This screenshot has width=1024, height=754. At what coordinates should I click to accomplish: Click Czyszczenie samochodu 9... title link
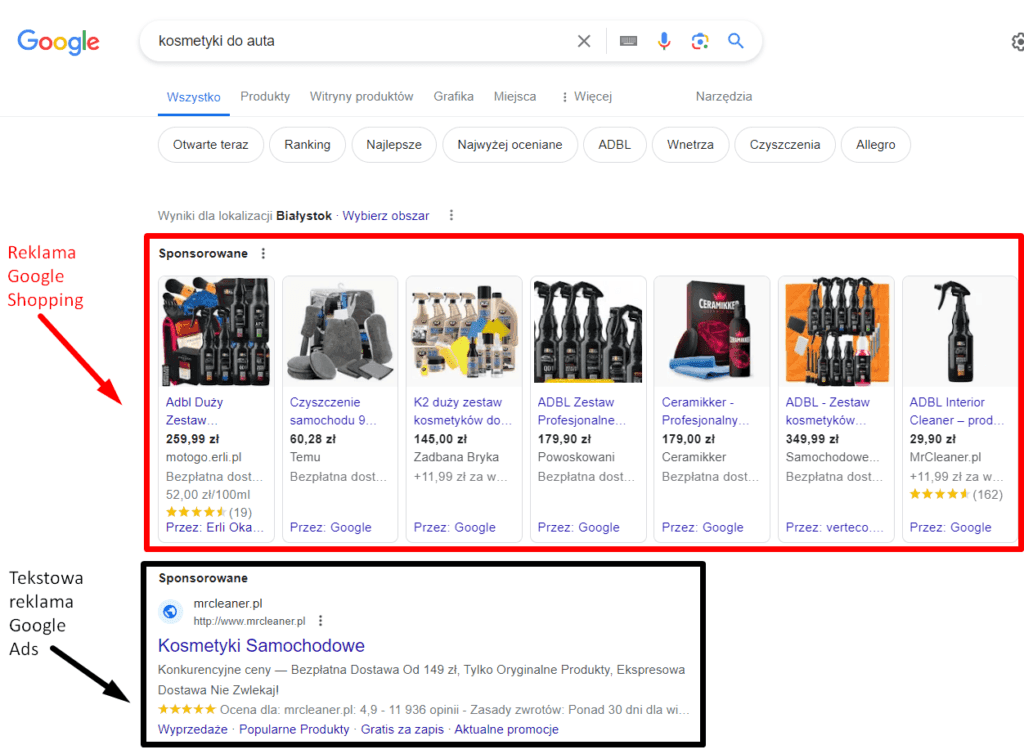[333, 411]
